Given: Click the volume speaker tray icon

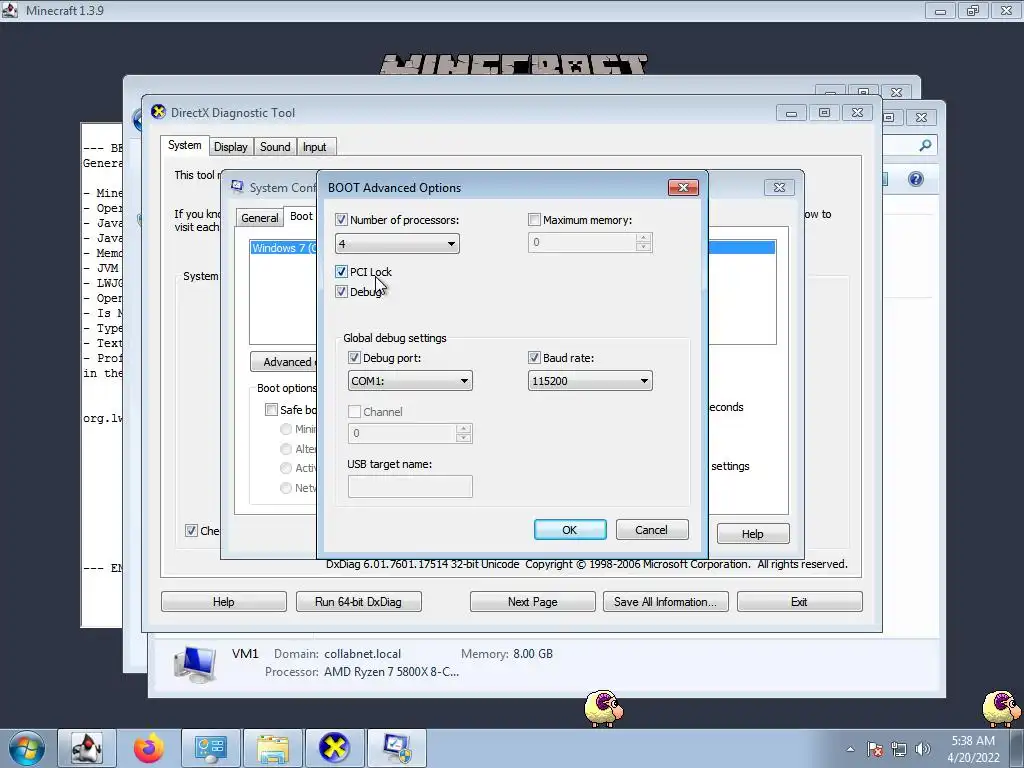Looking at the screenshot, I should pos(923,749).
